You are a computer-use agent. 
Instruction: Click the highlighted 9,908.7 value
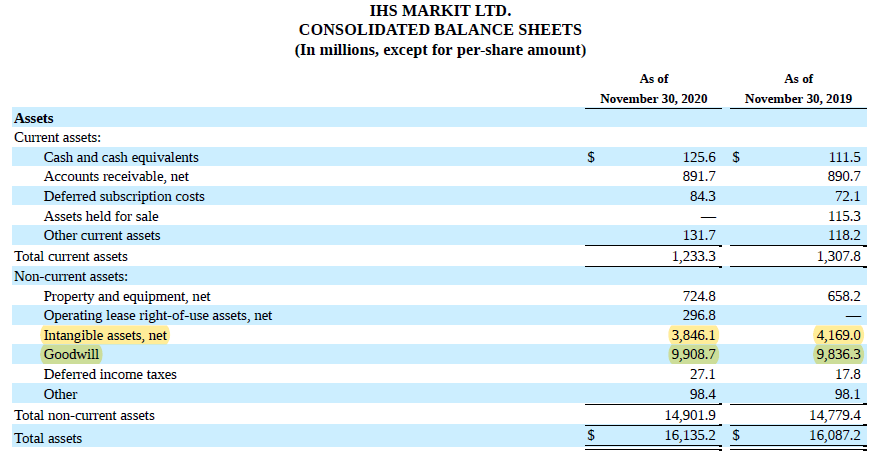[x=694, y=355]
